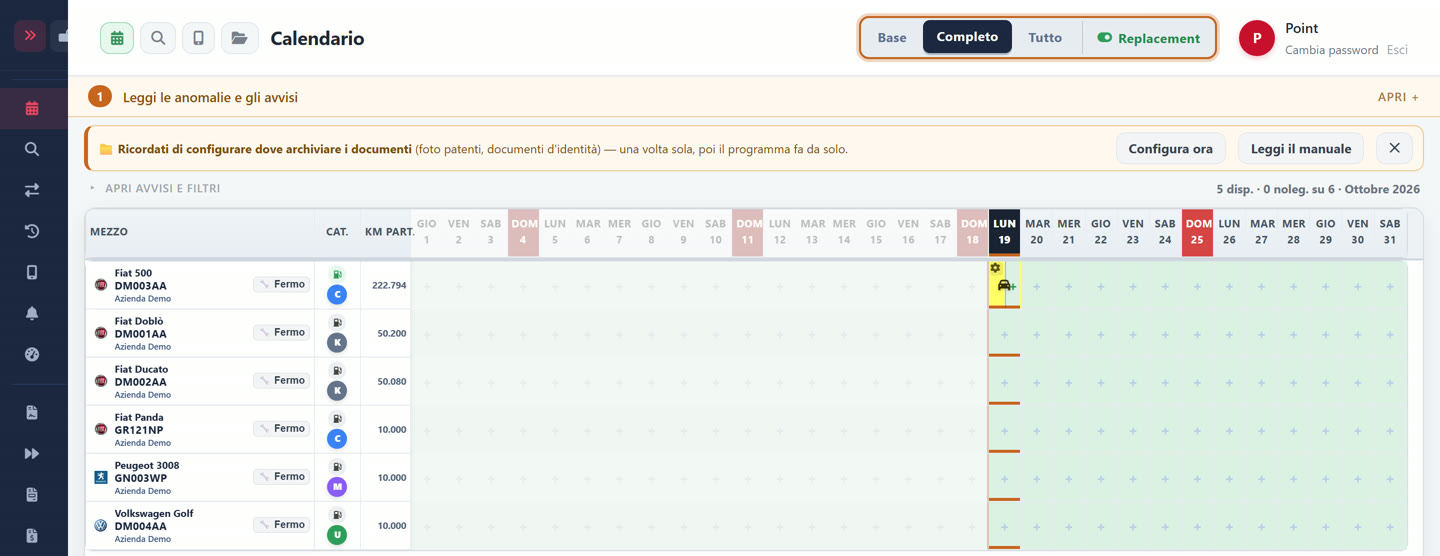Click the green U category badge for Volkswagen Golf
This screenshot has height=556, width=1440.
(x=337, y=535)
